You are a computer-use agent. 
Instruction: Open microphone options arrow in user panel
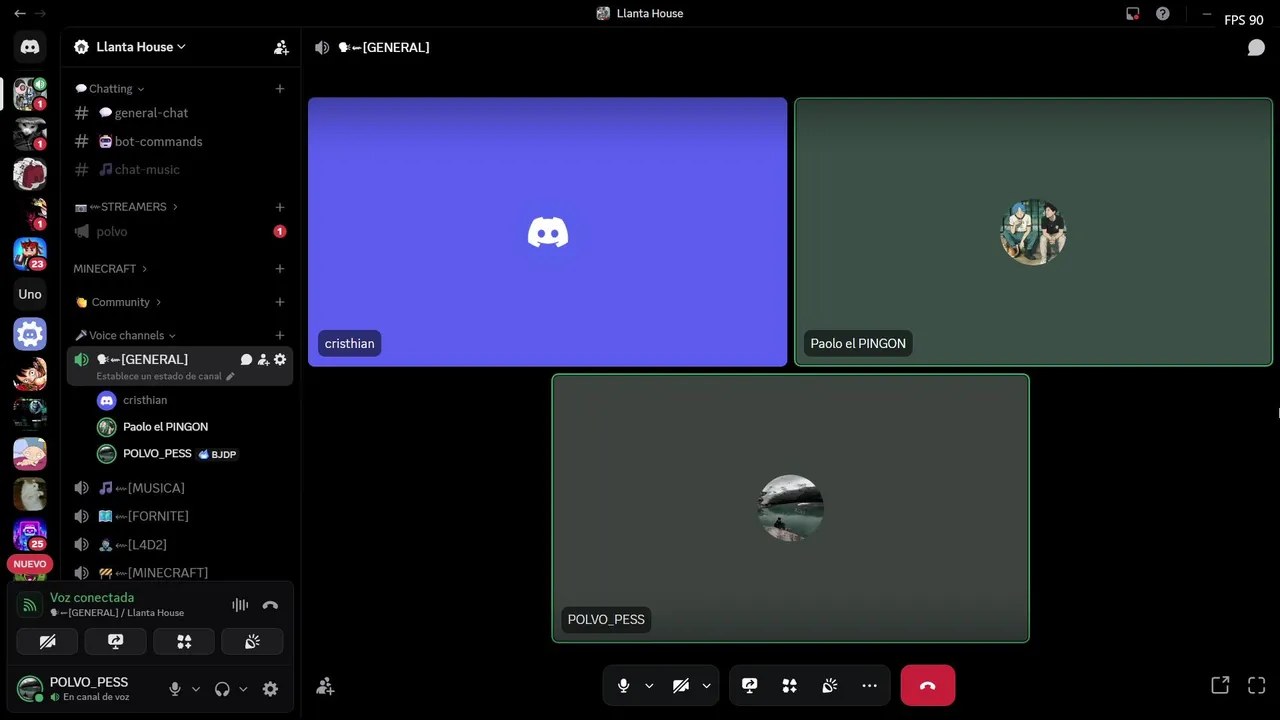tap(196, 689)
